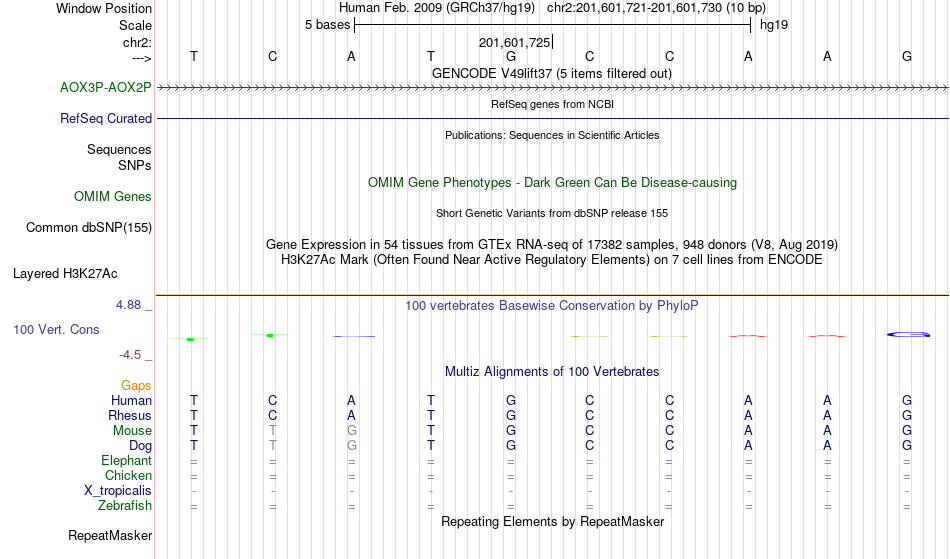950x559 pixels.
Task: Click the Gaps row label
Action: coord(136,385)
